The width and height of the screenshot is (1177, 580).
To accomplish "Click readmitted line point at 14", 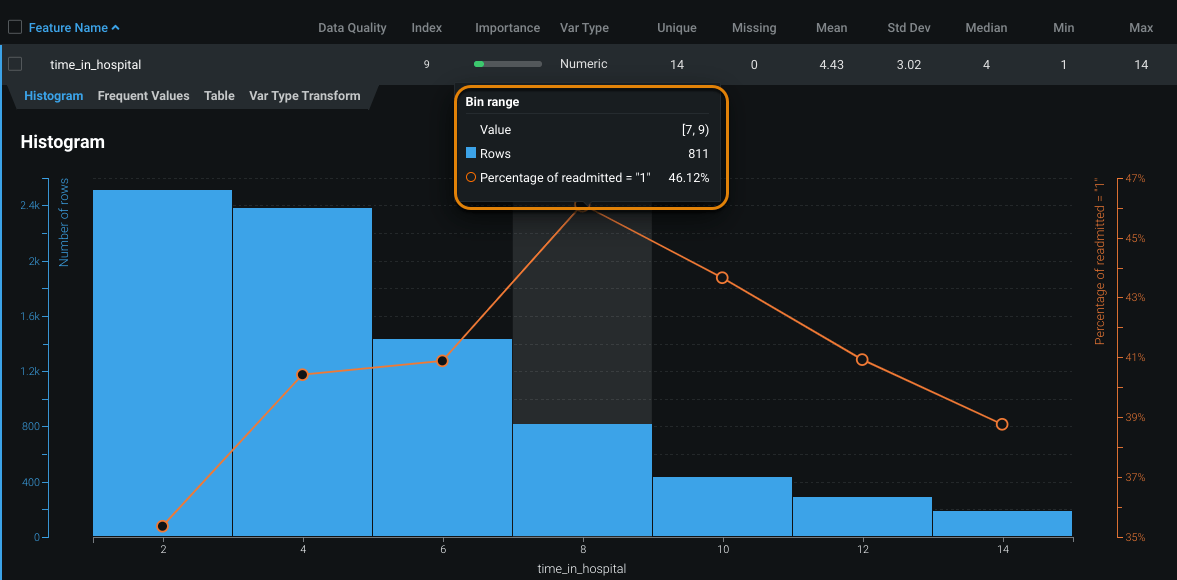I will coord(1002,425).
